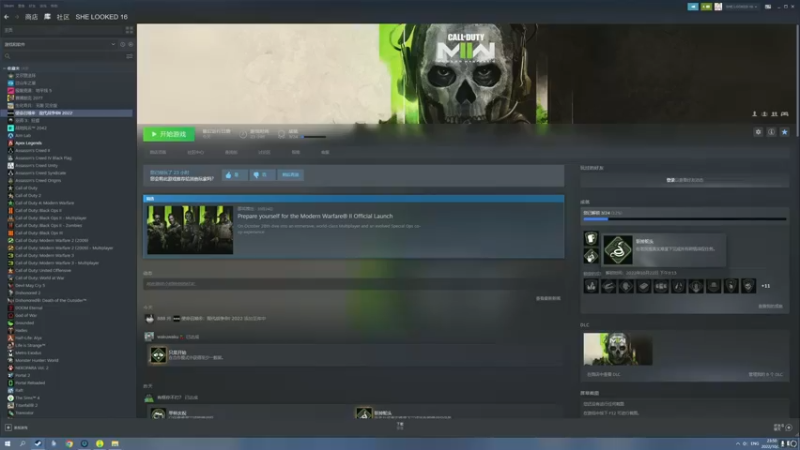The image size is (800, 450).
Task: Click the controller support icon on banner
Action: [x=785, y=114]
